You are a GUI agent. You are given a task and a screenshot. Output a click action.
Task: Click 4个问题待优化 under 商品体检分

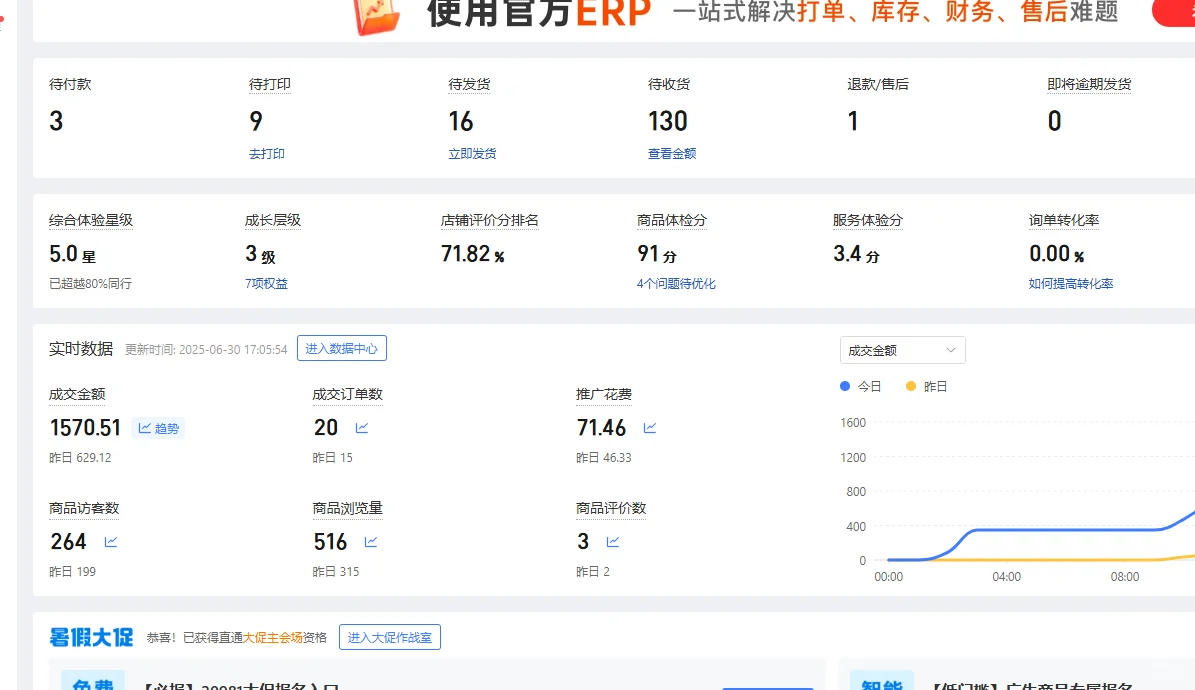(676, 283)
